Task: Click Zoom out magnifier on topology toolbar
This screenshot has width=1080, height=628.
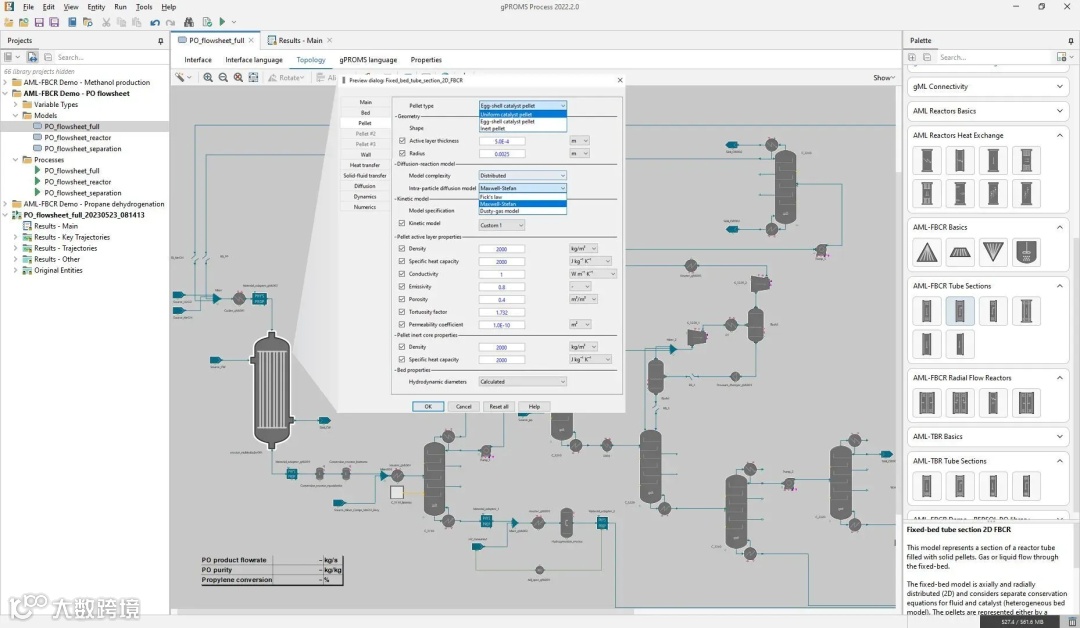Action: click(x=223, y=78)
